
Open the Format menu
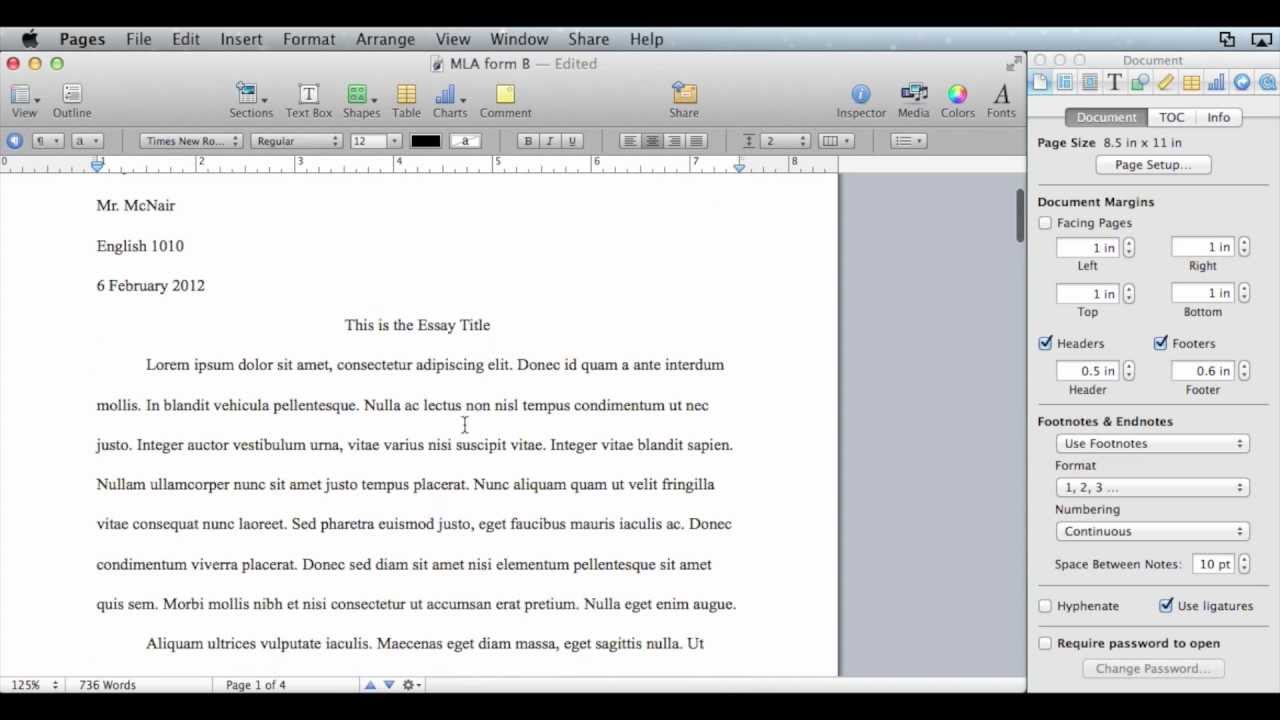click(309, 39)
